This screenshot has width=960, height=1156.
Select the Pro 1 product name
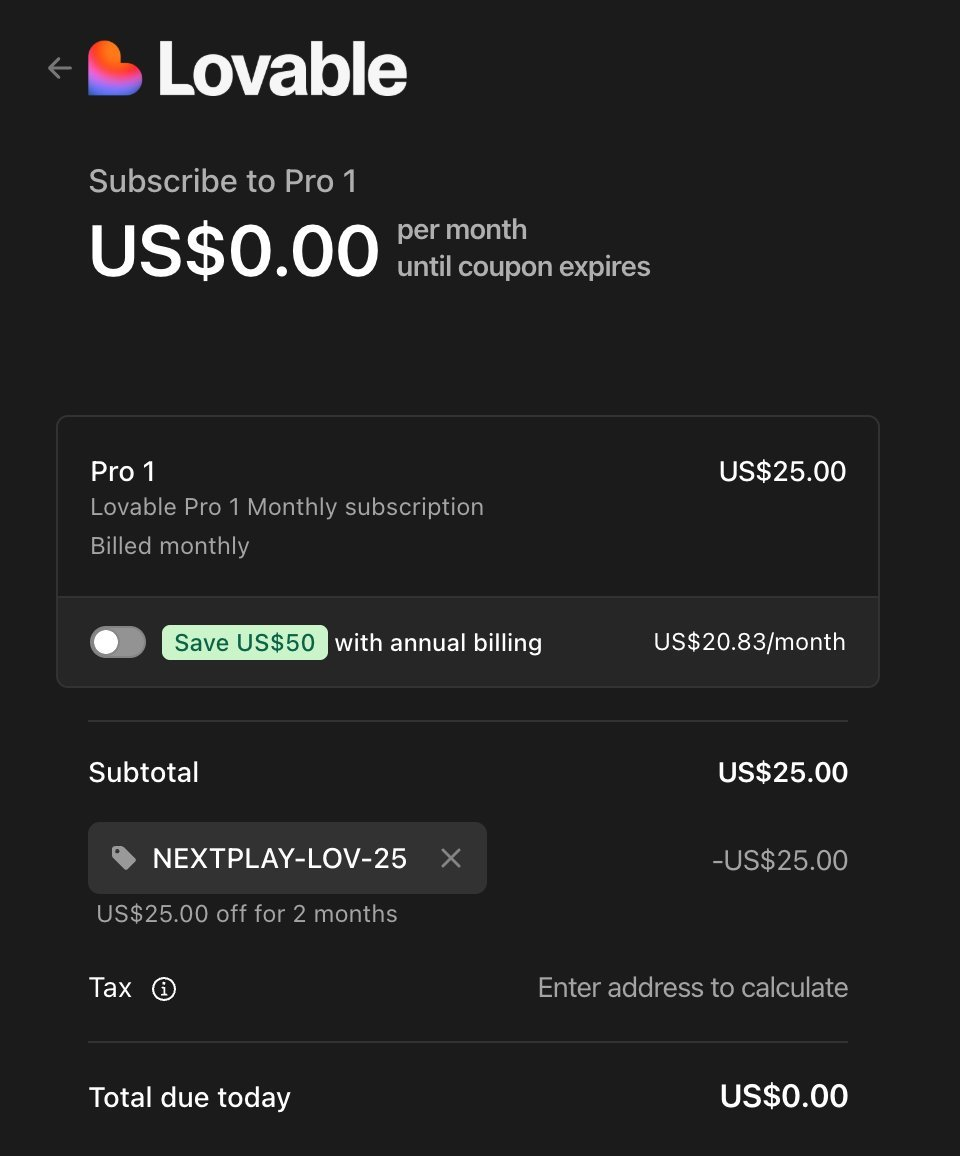click(123, 471)
